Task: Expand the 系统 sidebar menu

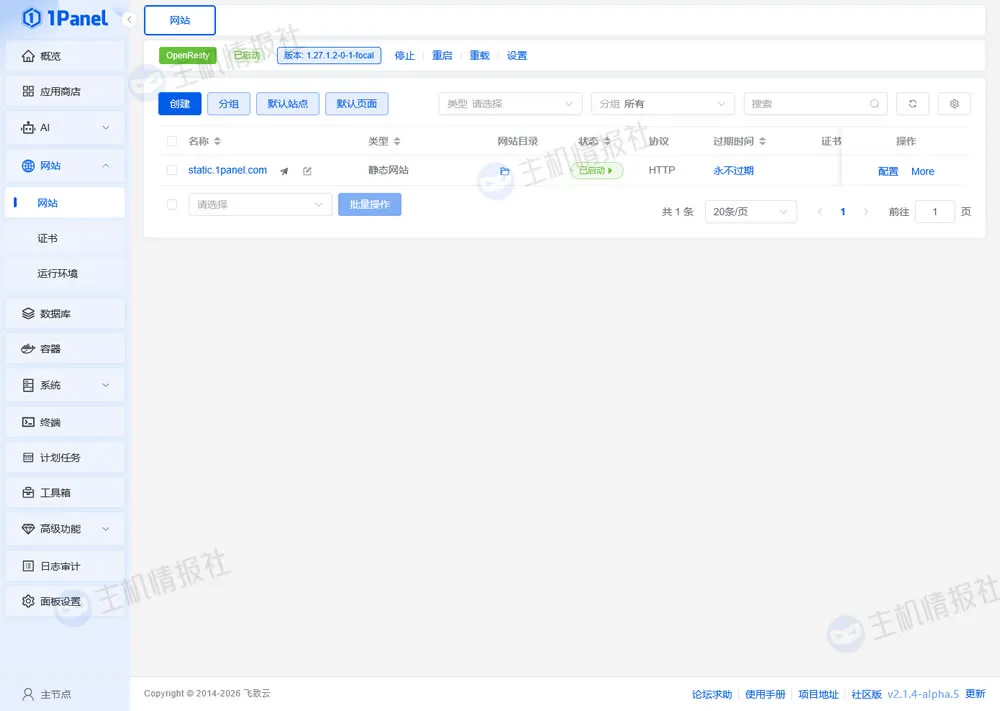Action: click(x=65, y=385)
